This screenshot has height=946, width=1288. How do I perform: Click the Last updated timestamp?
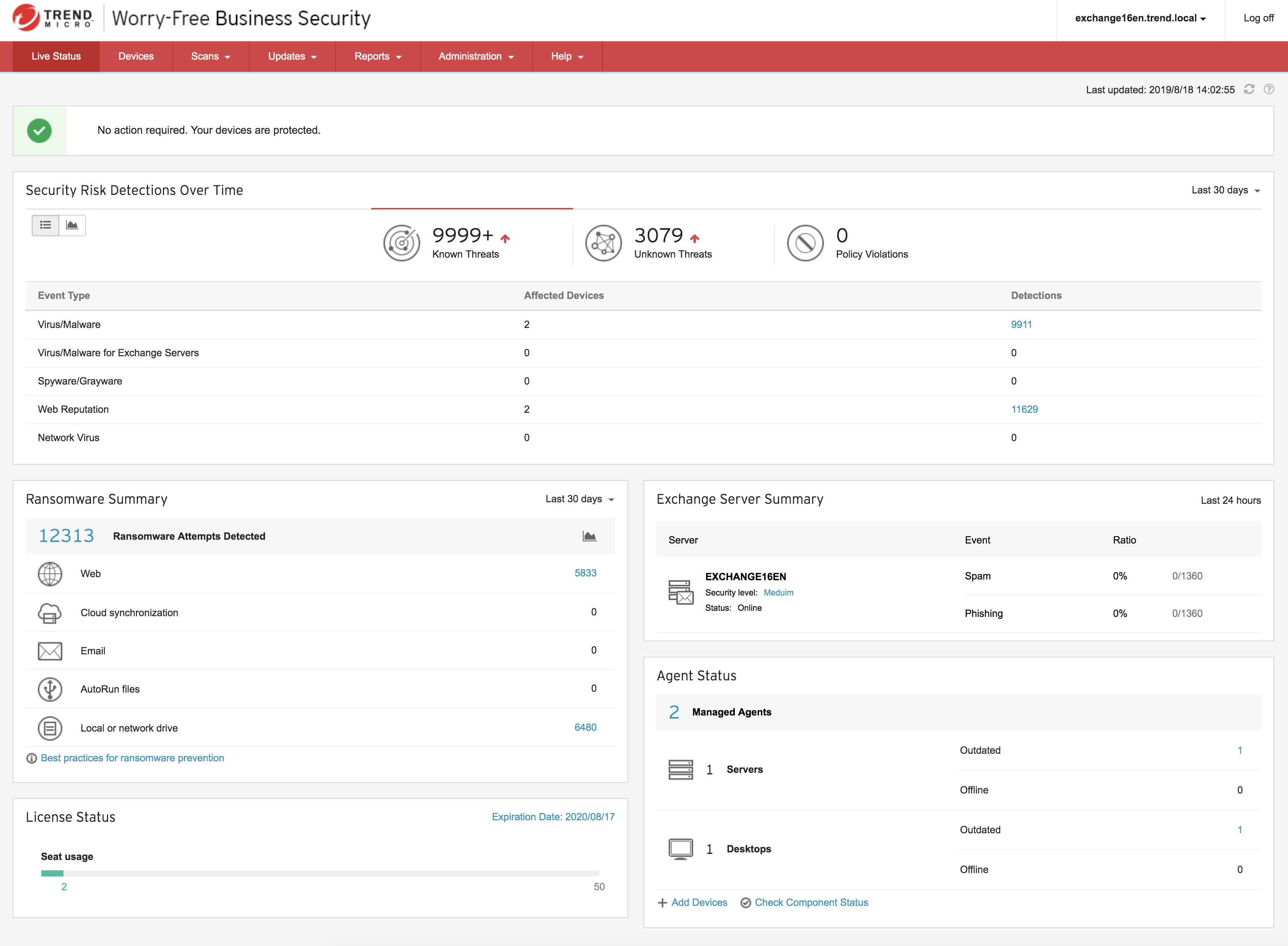[1160, 90]
